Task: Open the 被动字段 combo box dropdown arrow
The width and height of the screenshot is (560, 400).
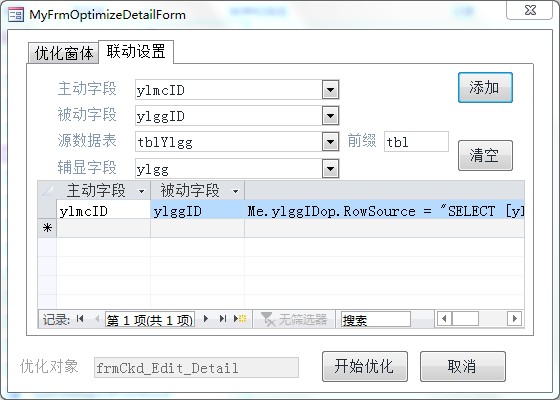Action: click(x=330, y=116)
